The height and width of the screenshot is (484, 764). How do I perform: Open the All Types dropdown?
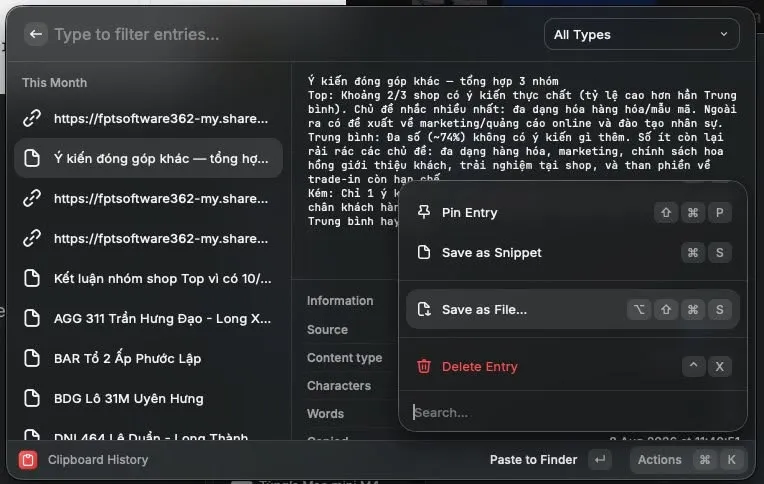(641, 34)
